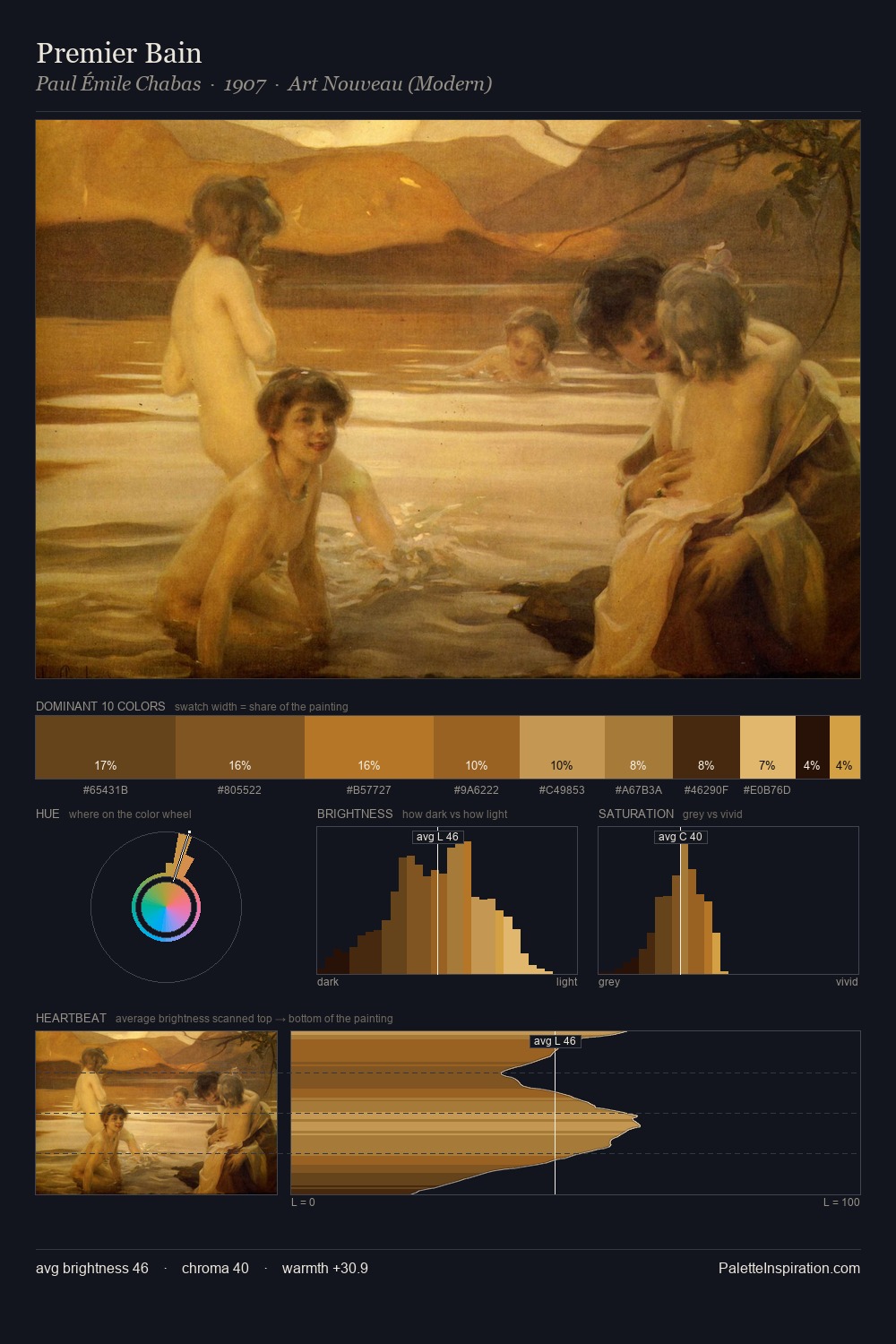Click the small painting thumbnail in Heartbeat
Image resolution: width=896 pixels, height=1344 pixels.
pyautogui.click(x=157, y=1113)
